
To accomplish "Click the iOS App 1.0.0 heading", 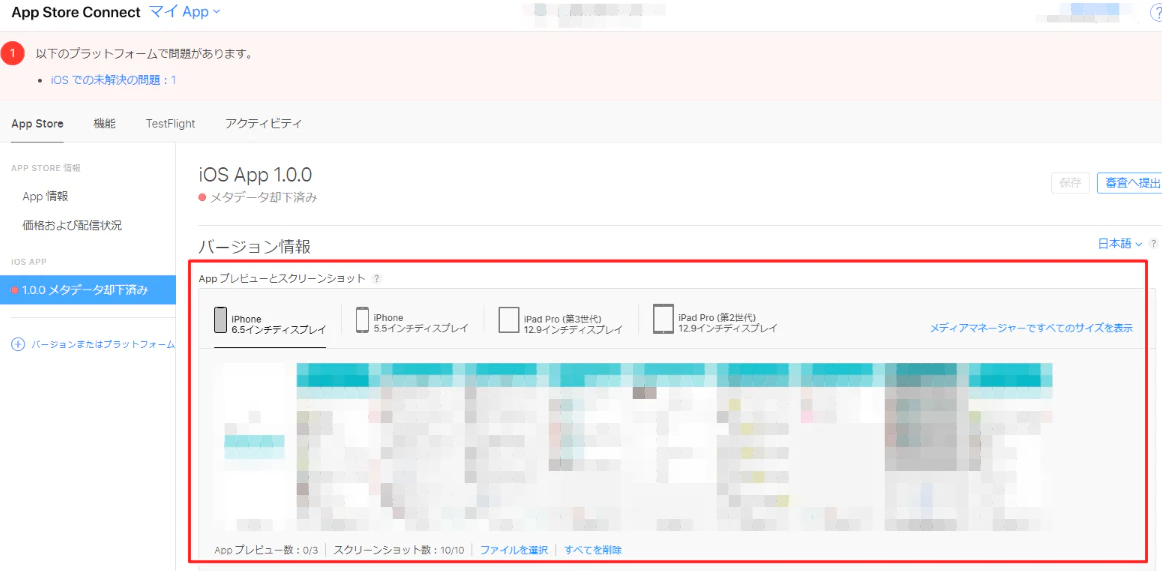I will pyautogui.click(x=256, y=175).
